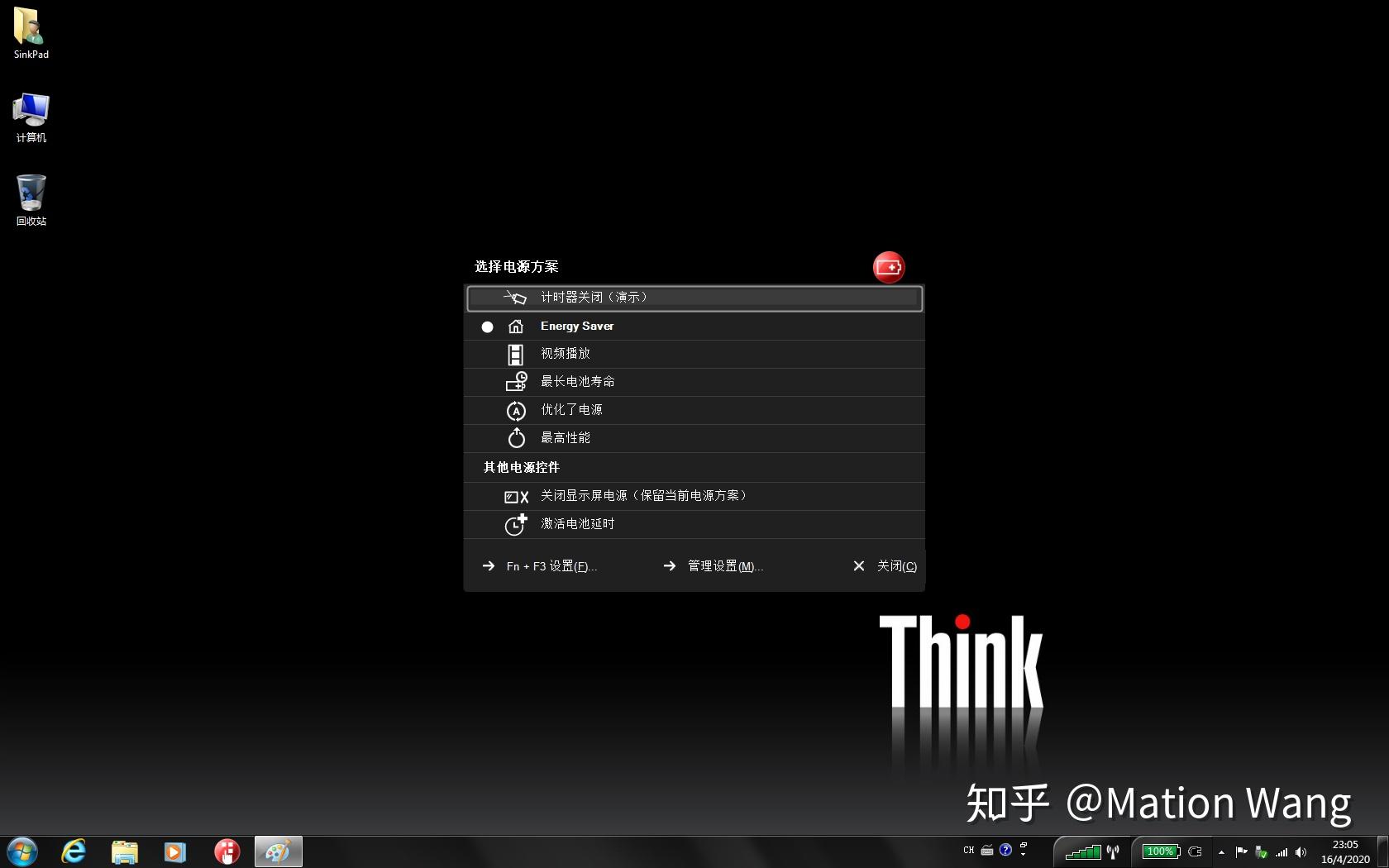Screen dimensions: 1389x868
Task: Select the Energy Saver radio button
Action: coord(487,327)
